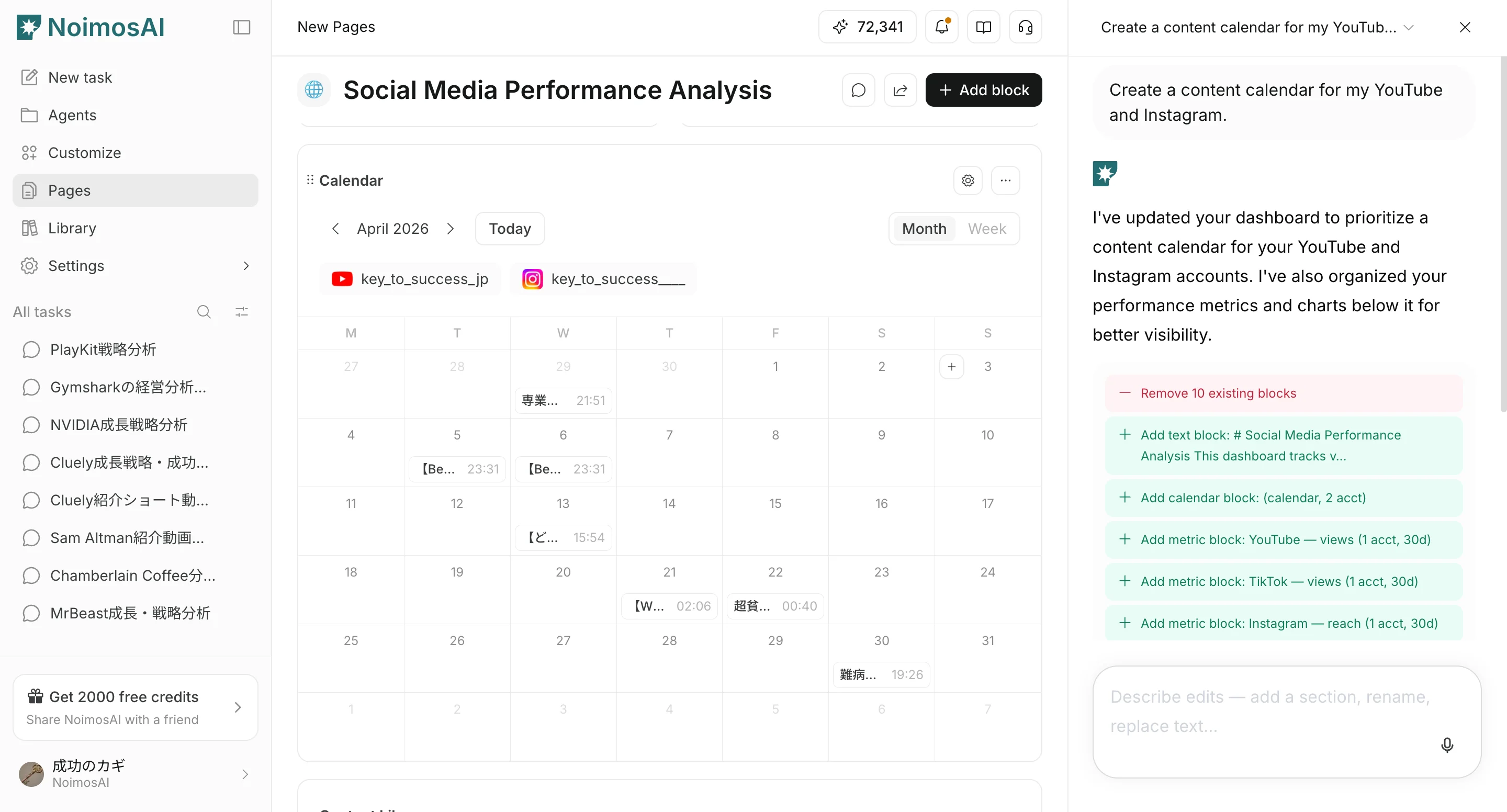Image resolution: width=1507 pixels, height=812 pixels.
Task: Switch calendar to Week view
Action: (x=987, y=228)
